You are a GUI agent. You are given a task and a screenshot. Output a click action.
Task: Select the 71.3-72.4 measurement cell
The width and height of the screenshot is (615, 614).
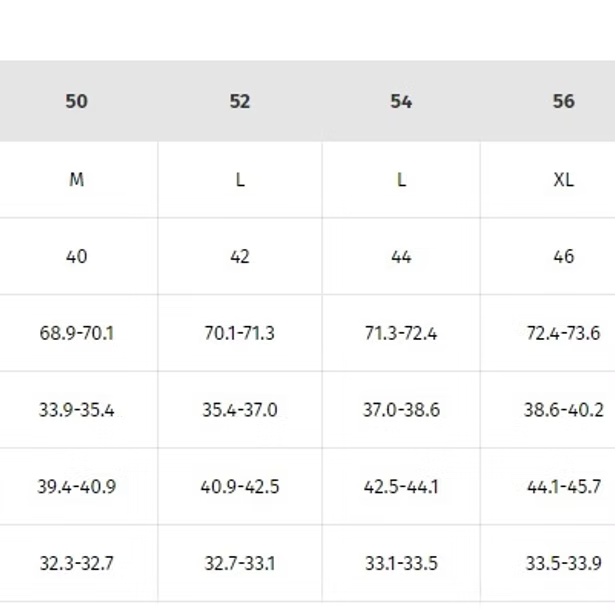point(401,333)
